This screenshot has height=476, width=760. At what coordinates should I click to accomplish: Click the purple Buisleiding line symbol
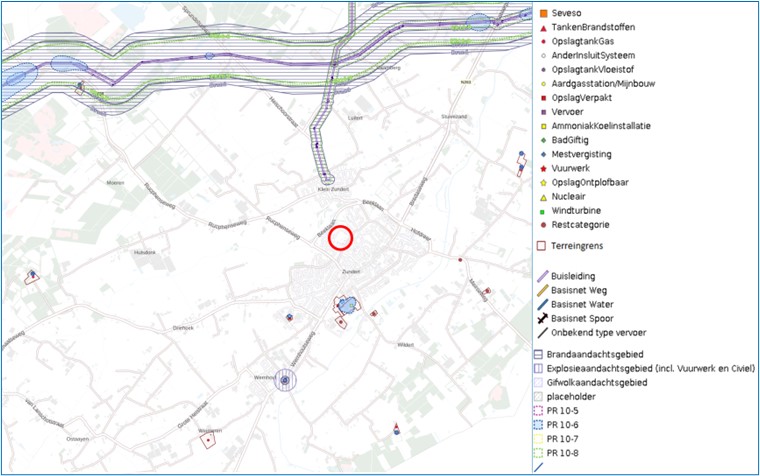(543, 276)
